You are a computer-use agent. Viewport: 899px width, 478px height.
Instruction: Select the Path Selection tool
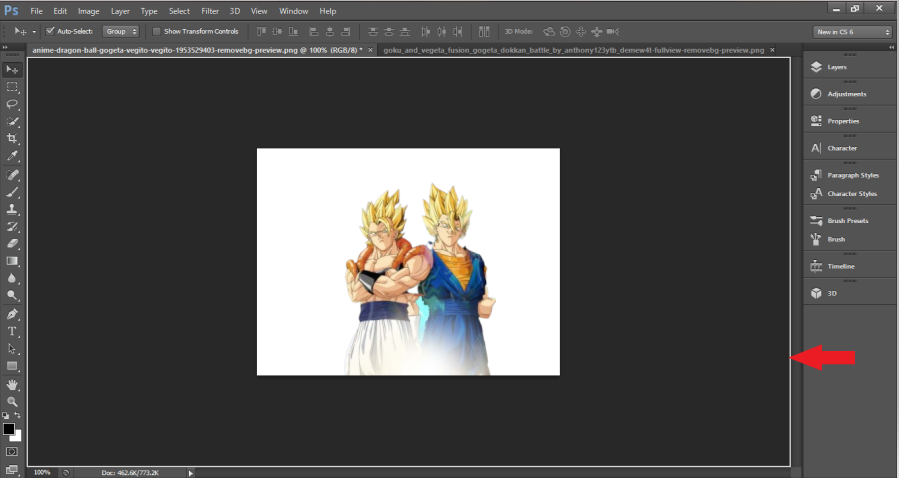(x=12, y=348)
